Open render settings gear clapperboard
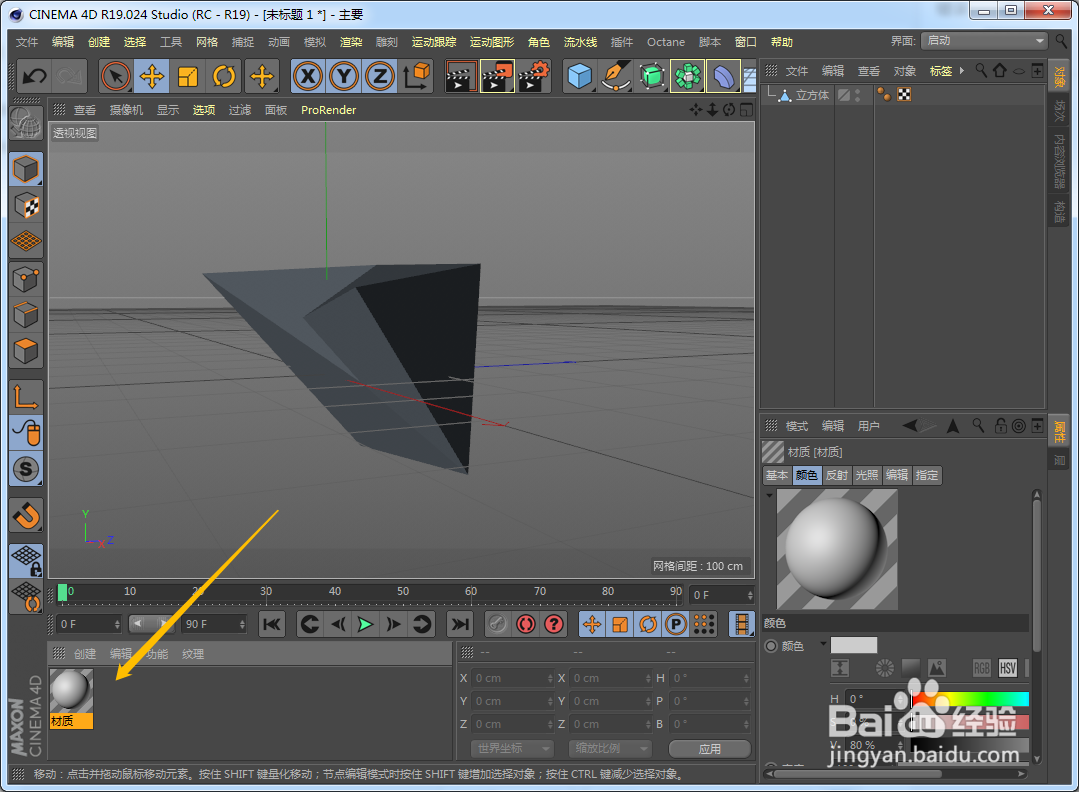 (x=534, y=76)
